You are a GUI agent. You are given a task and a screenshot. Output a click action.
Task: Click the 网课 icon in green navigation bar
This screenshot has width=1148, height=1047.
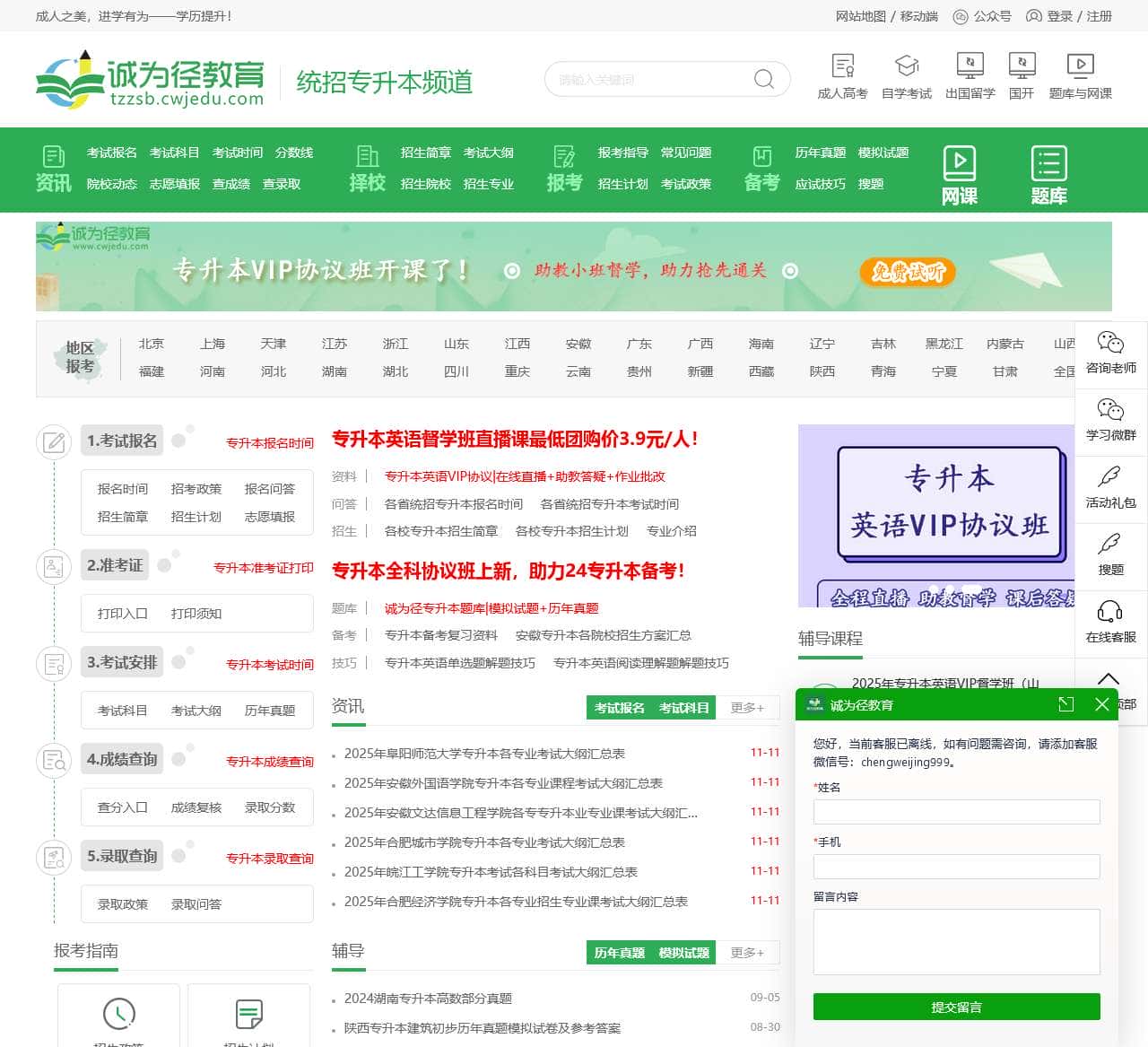point(961,170)
